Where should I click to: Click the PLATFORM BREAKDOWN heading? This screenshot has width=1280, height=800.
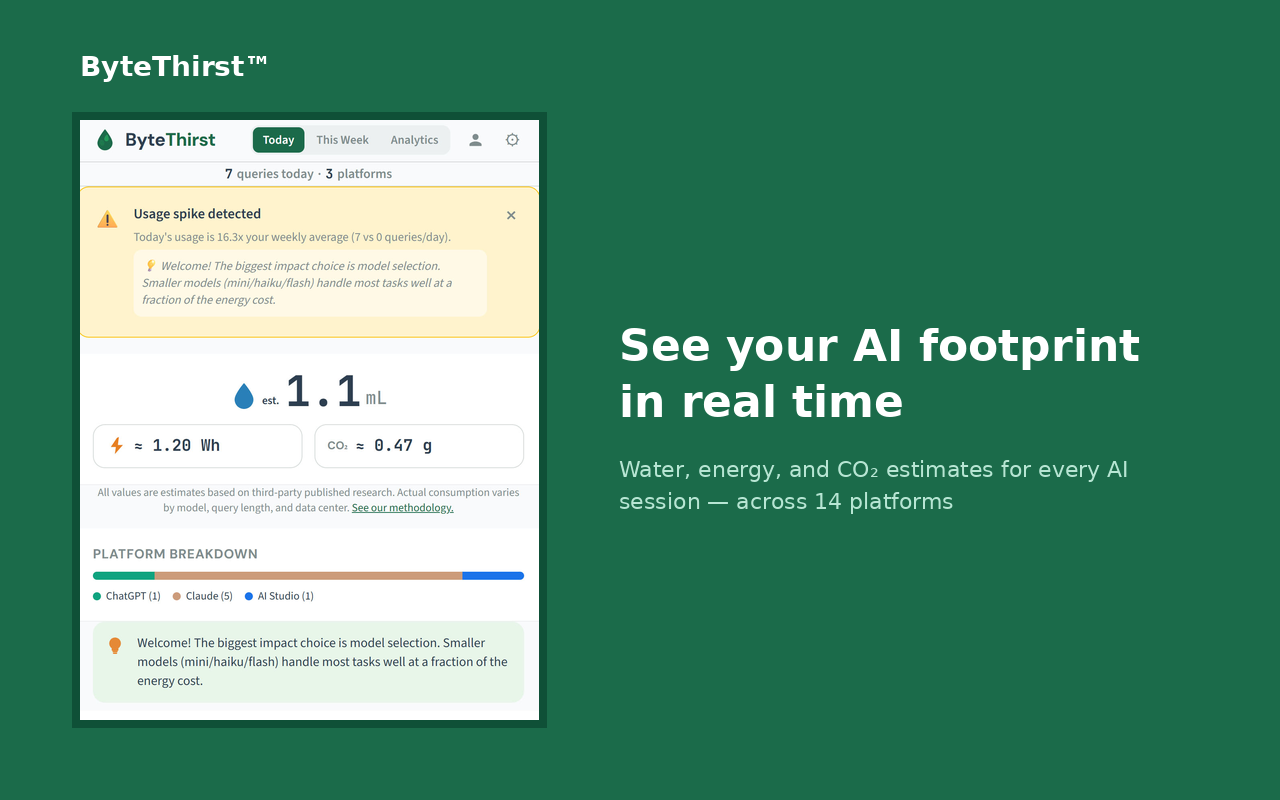(175, 554)
